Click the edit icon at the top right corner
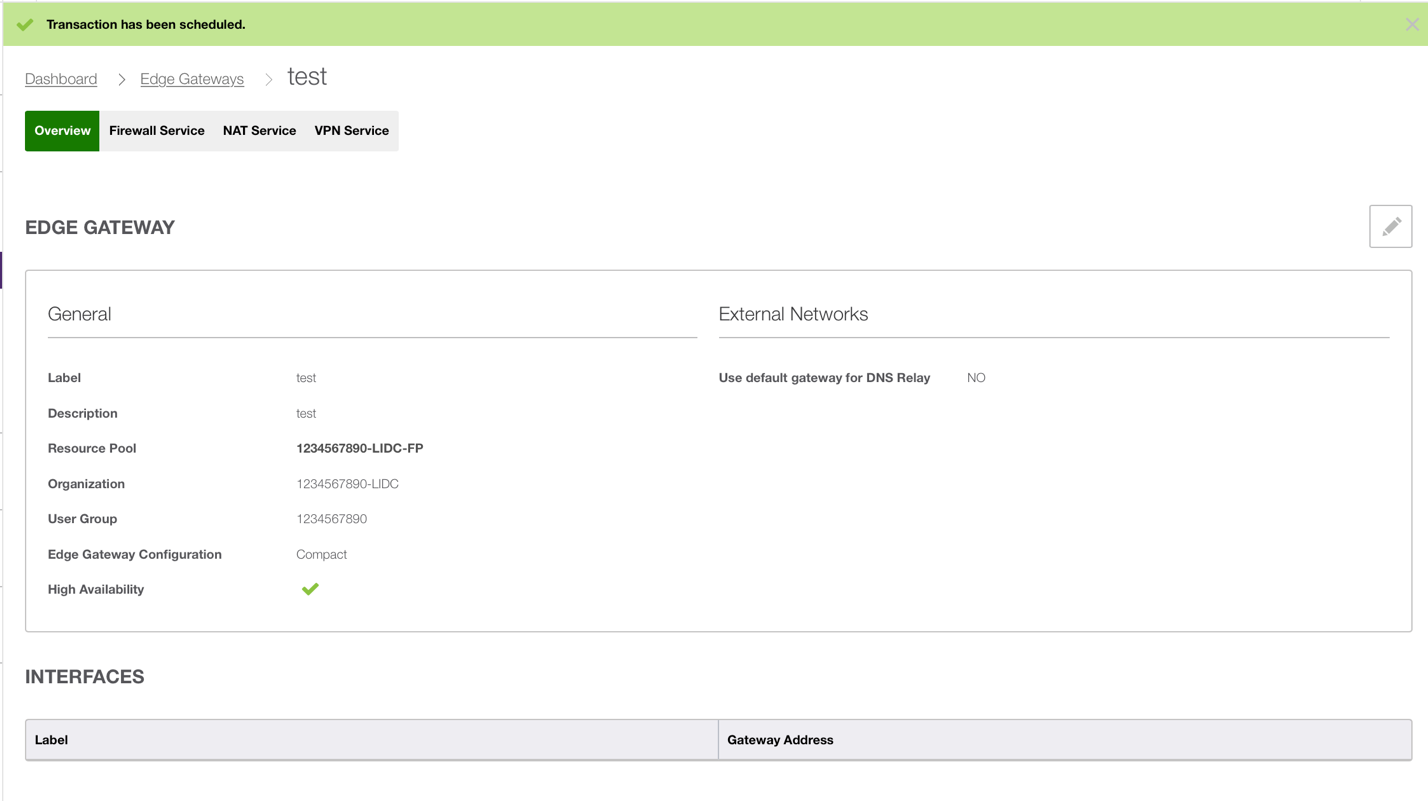Image resolution: width=1428 pixels, height=801 pixels. 1391,226
